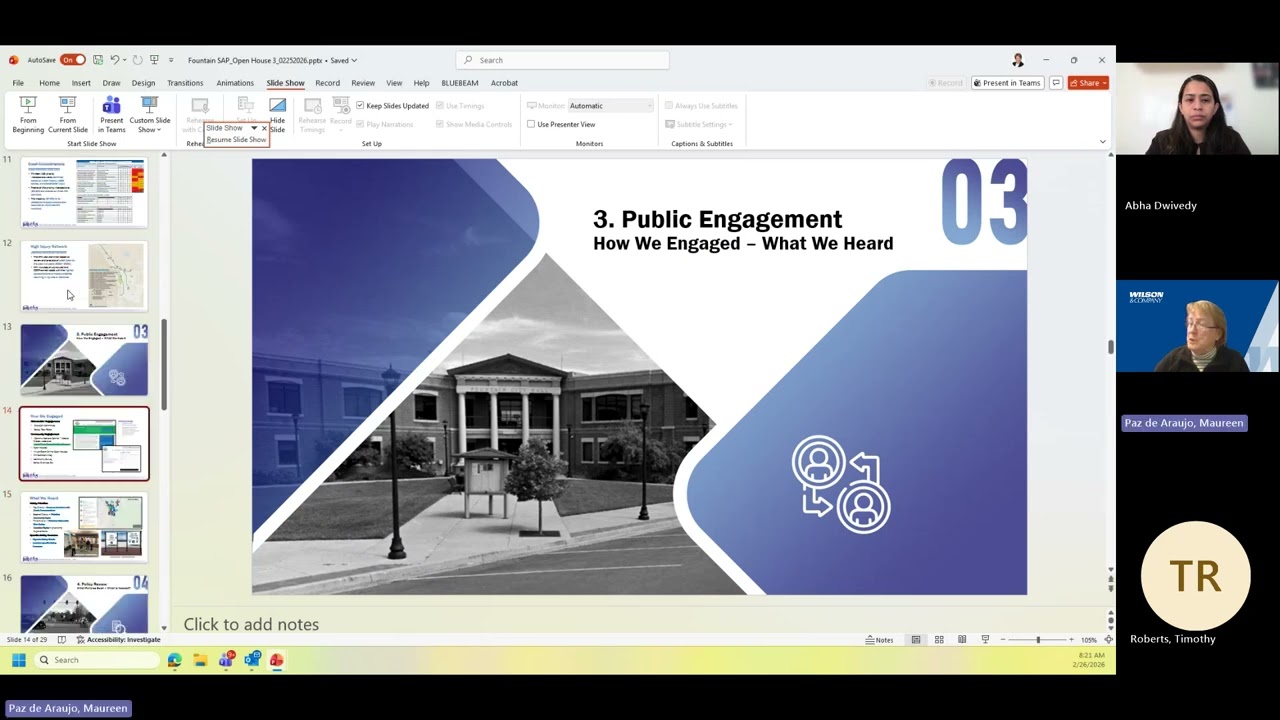1280x720 pixels.
Task: Open the View tab
Action: (394, 83)
